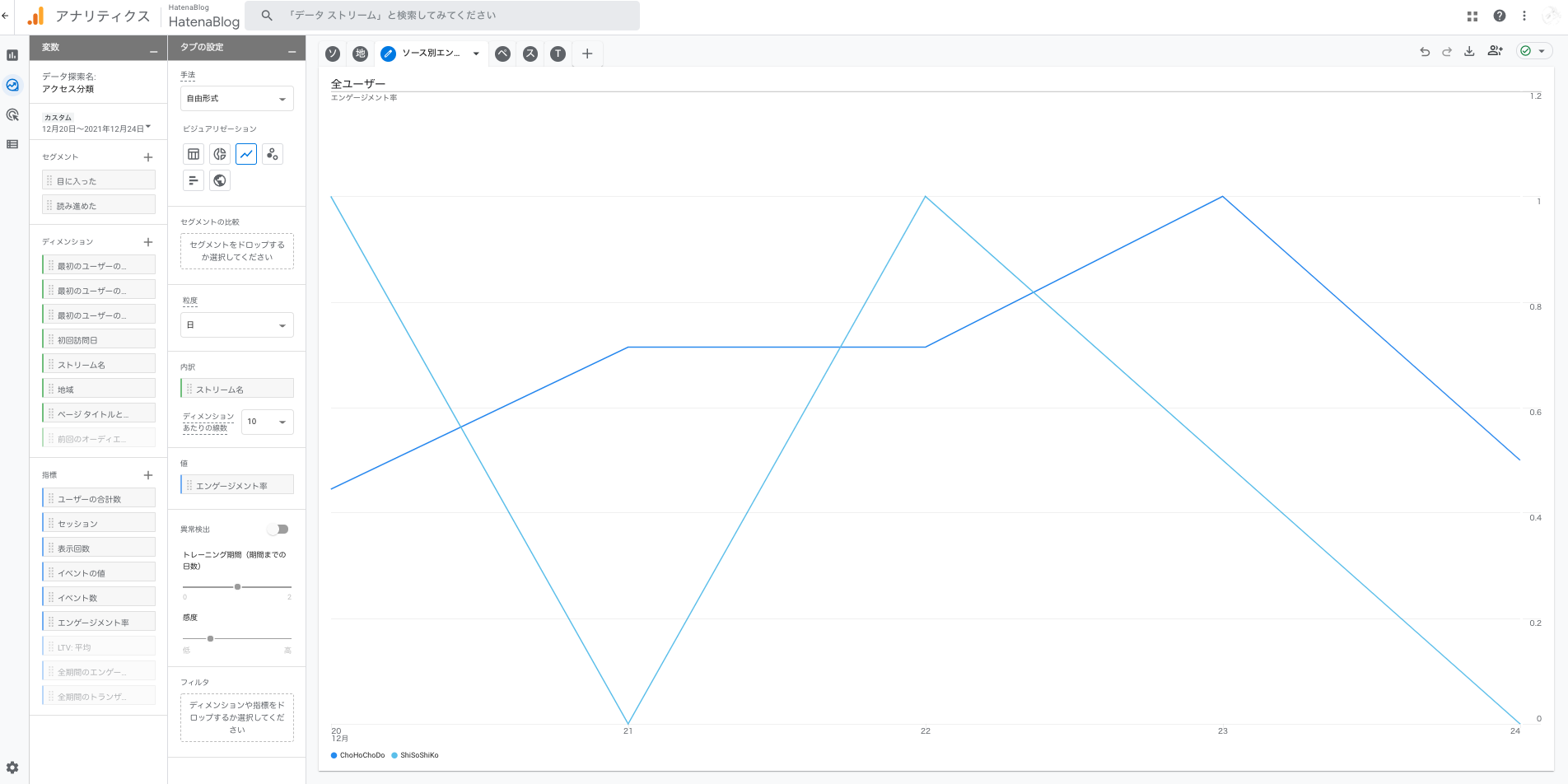
Task: Open the 手法 自由形式 dropdown
Action: [237, 99]
